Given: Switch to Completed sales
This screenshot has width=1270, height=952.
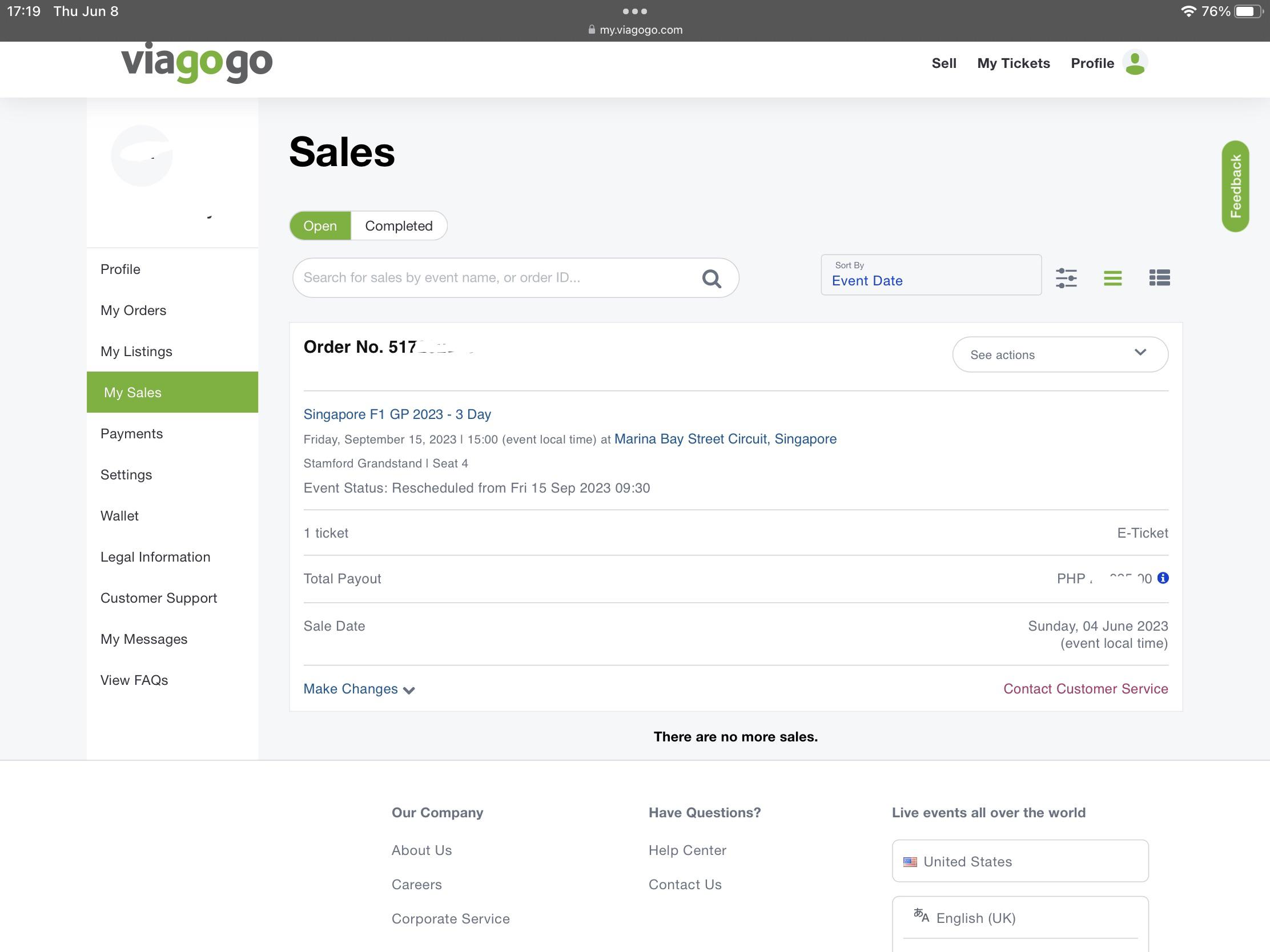Looking at the screenshot, I should point(399,225).
